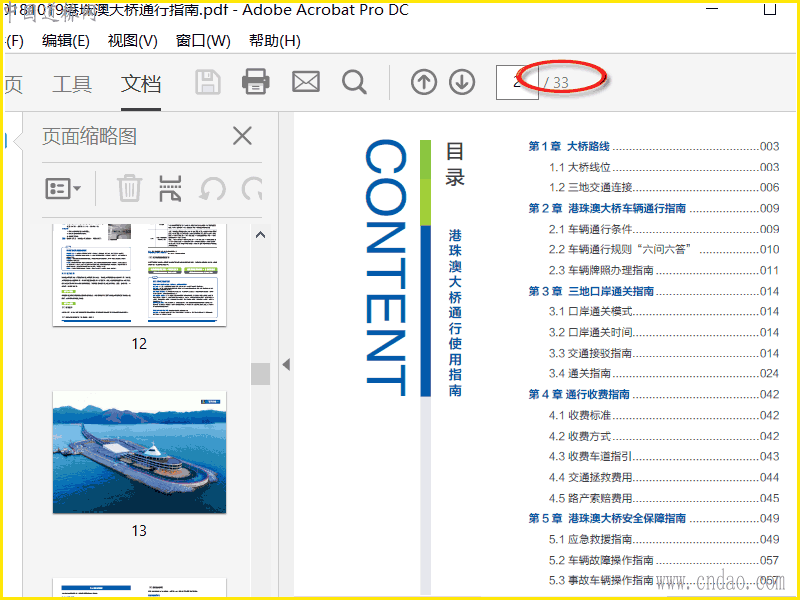Screen dimensions: 800x600
Task: Send file by email envelope icon
Action: coord(306,82)
